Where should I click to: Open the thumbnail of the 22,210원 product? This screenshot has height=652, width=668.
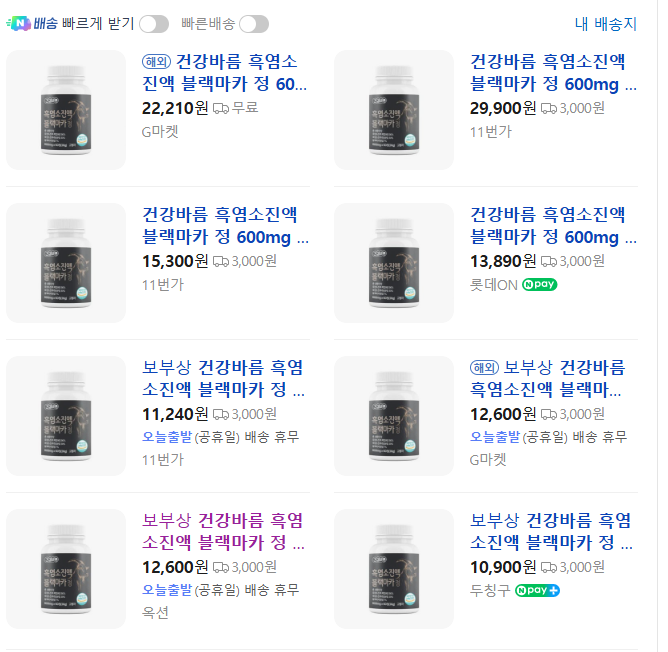pyautogui.click(x=66, y=110)
